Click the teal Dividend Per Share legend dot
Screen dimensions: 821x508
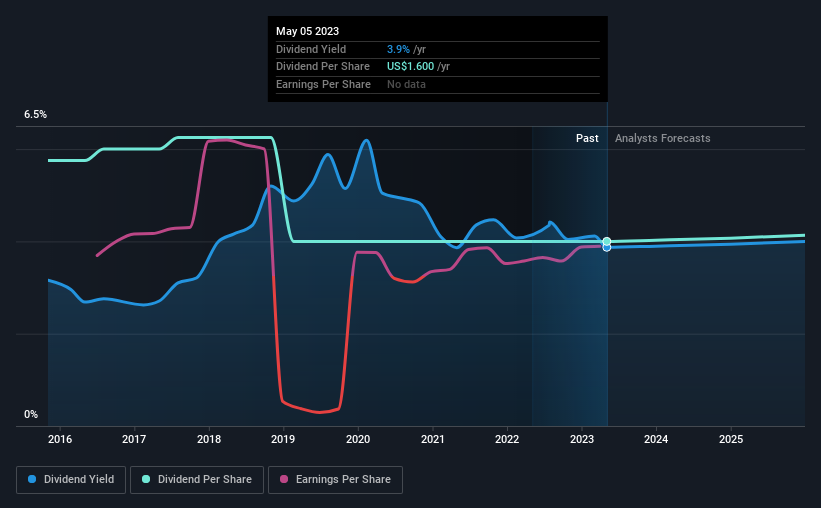146,479
